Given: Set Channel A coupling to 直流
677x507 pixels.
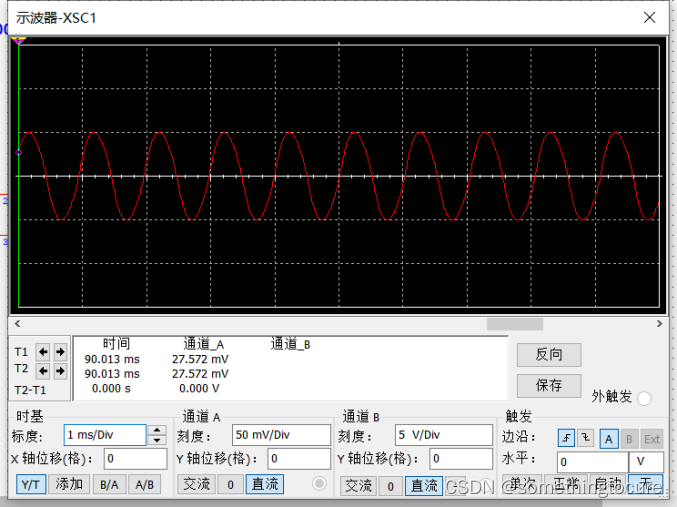Looking at the screenshot, I should coord(265,485).
